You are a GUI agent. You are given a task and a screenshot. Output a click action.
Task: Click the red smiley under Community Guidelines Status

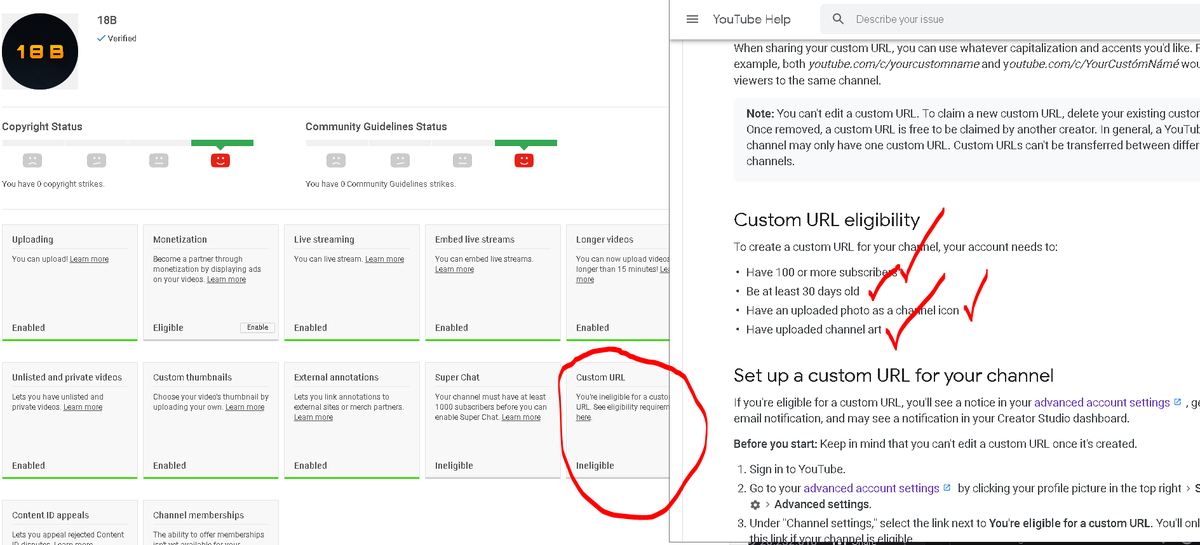pyautogui.click(x=524, y=160)
